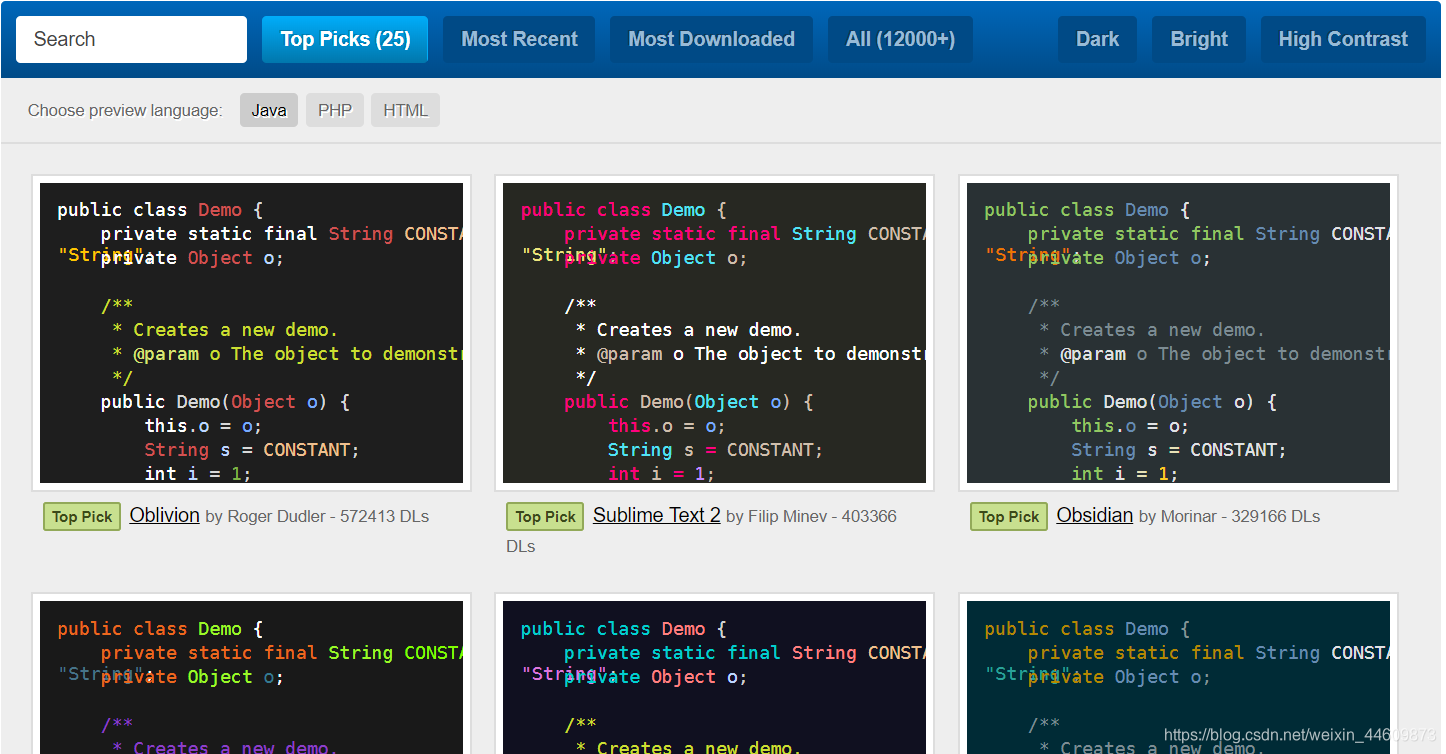Open the Sublime Text 2 preview thumbnail
The image size is (1446, 754).
[x=714, y=333]
